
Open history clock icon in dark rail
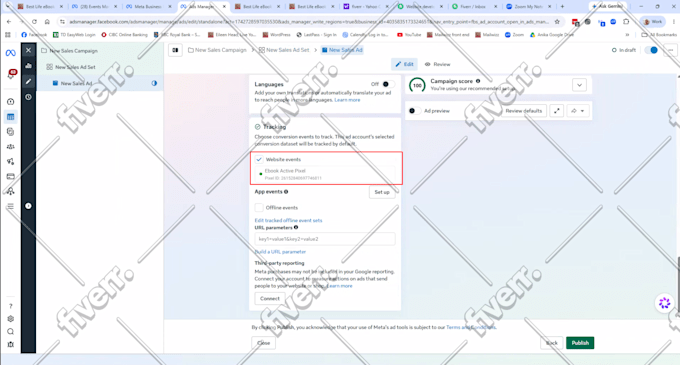click(x=28, y=97)
